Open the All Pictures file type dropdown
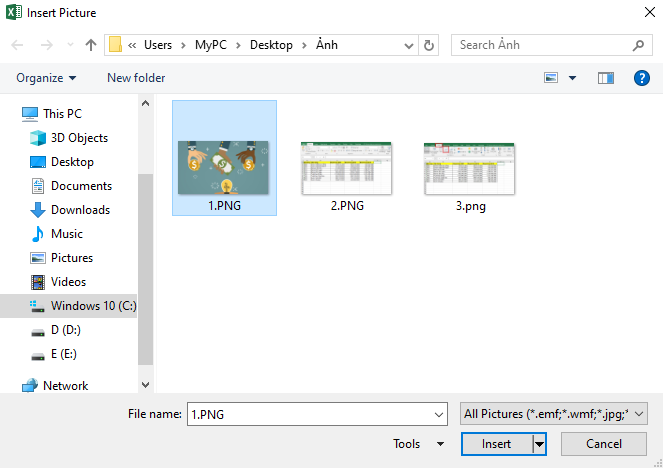The height and width of the screenshot is (468, 663). click(x=553, y=414)
